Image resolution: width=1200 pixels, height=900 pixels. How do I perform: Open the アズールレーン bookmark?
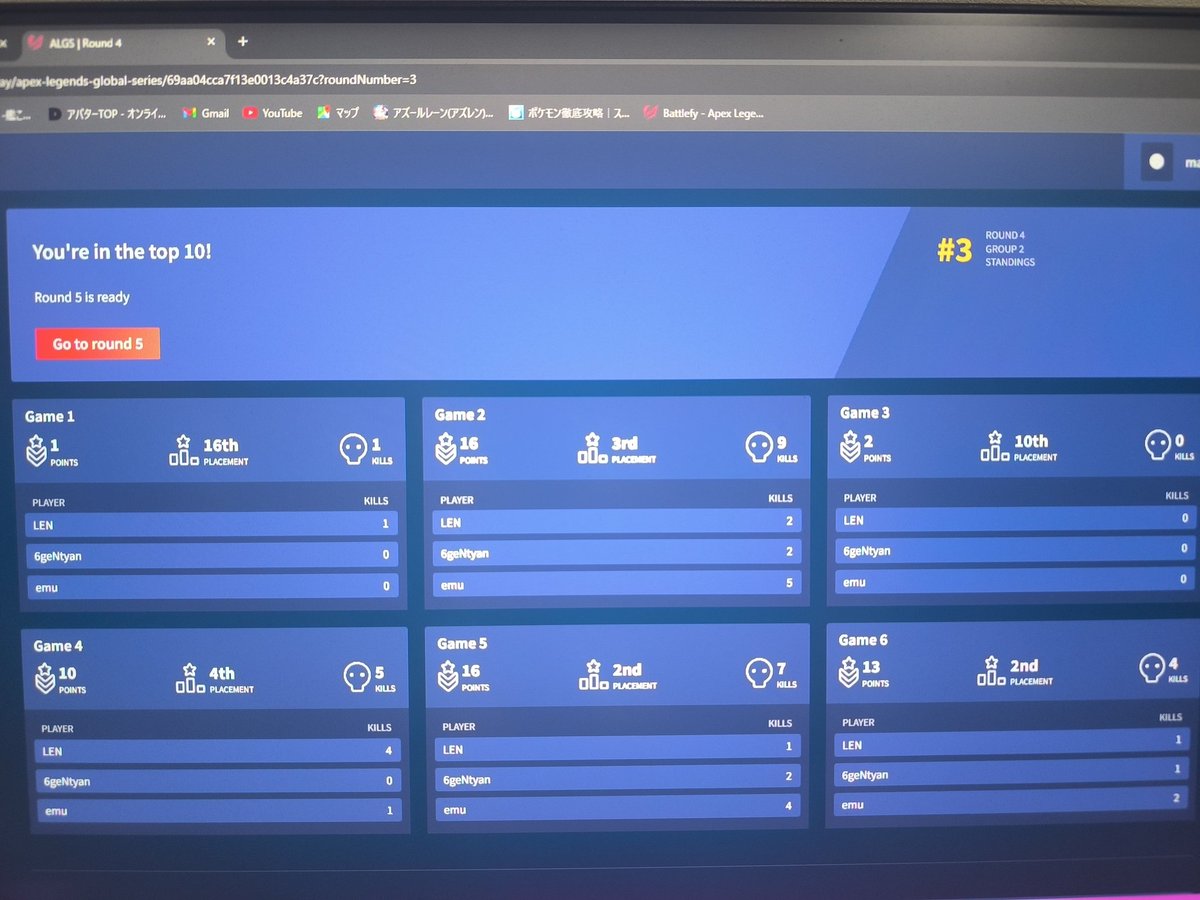(434, 113)
